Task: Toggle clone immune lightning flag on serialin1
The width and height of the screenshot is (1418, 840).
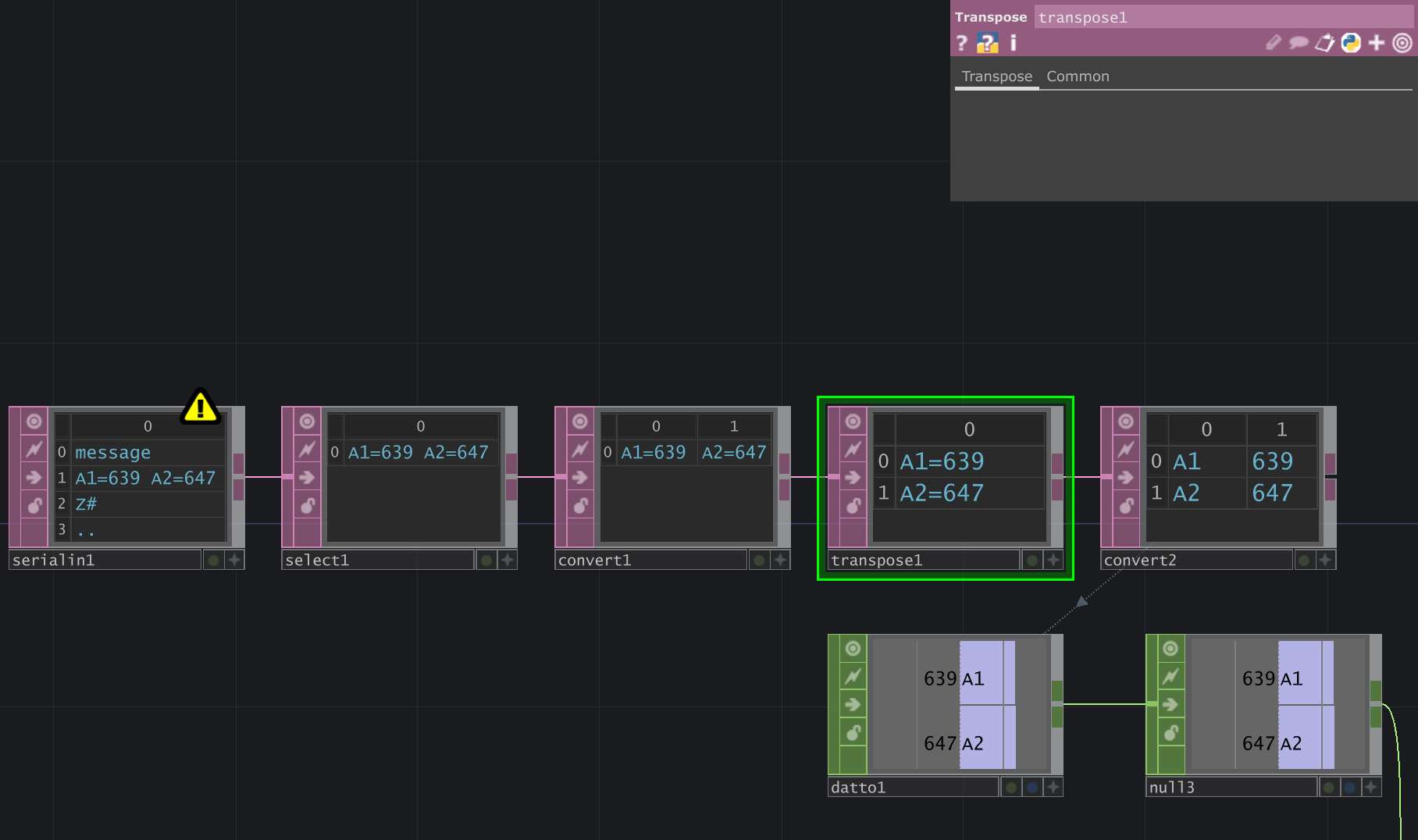Action: [34, 449]
